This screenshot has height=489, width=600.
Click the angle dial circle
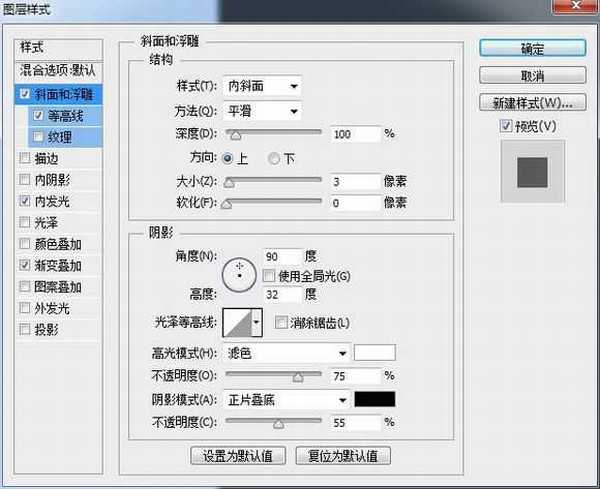click(x=239, y=272)
